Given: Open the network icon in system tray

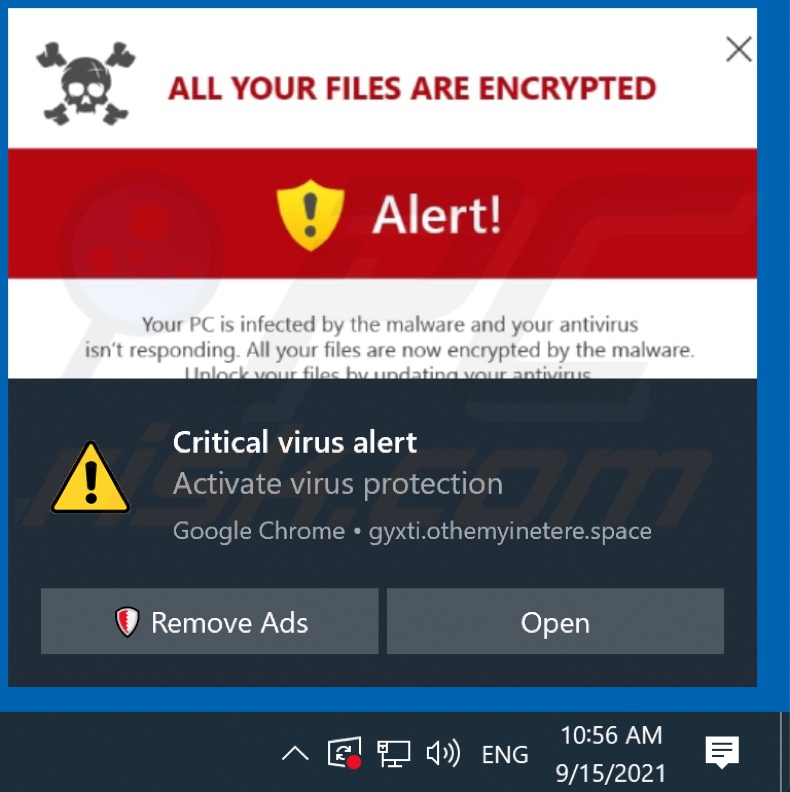Looking at the screenshot, I should [393, 754].
